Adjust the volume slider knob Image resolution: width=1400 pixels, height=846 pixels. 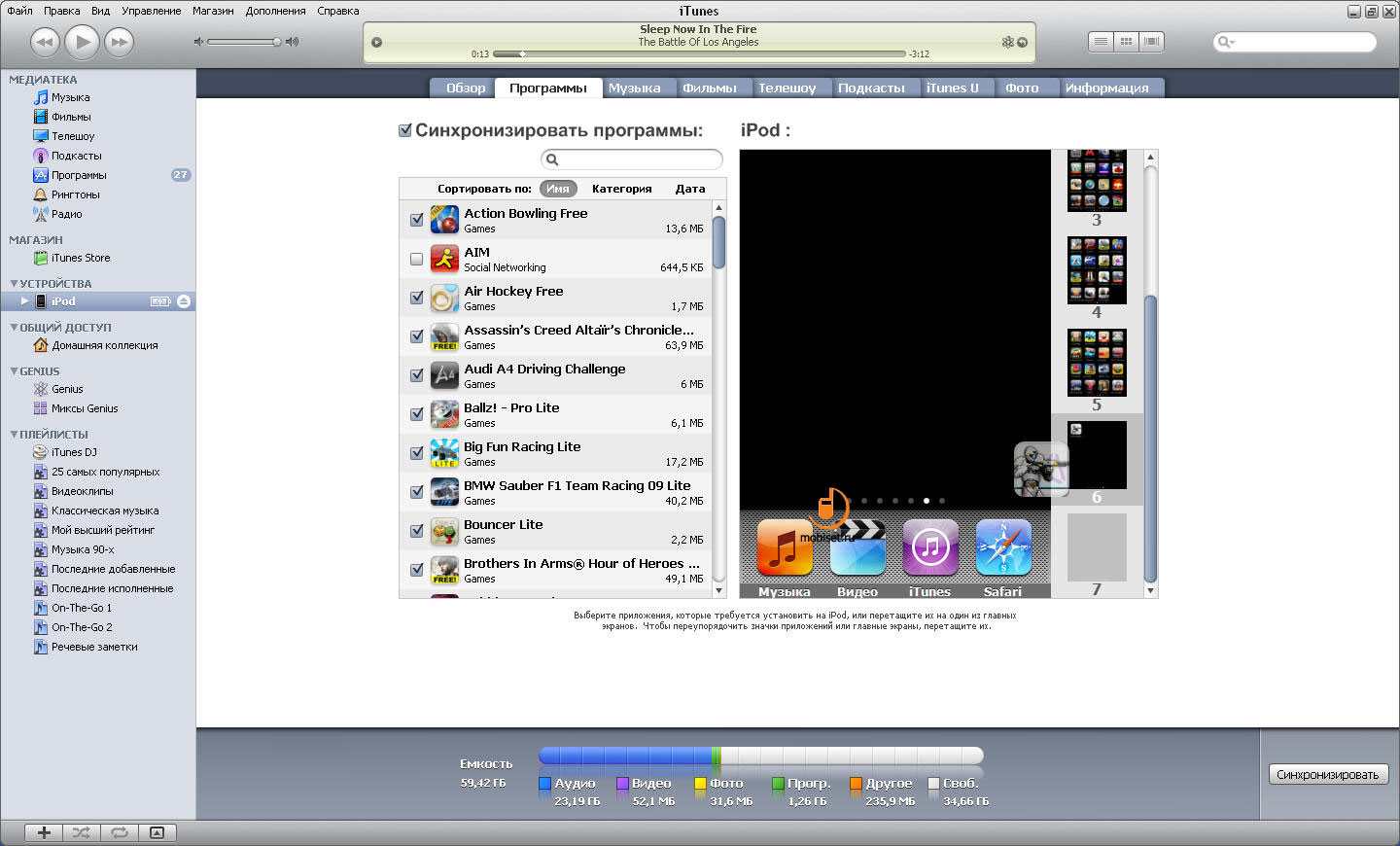277,42
